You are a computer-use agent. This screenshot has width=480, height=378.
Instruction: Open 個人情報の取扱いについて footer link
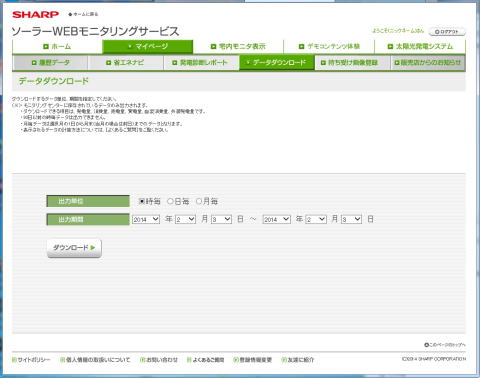click(x=95, y=360)
